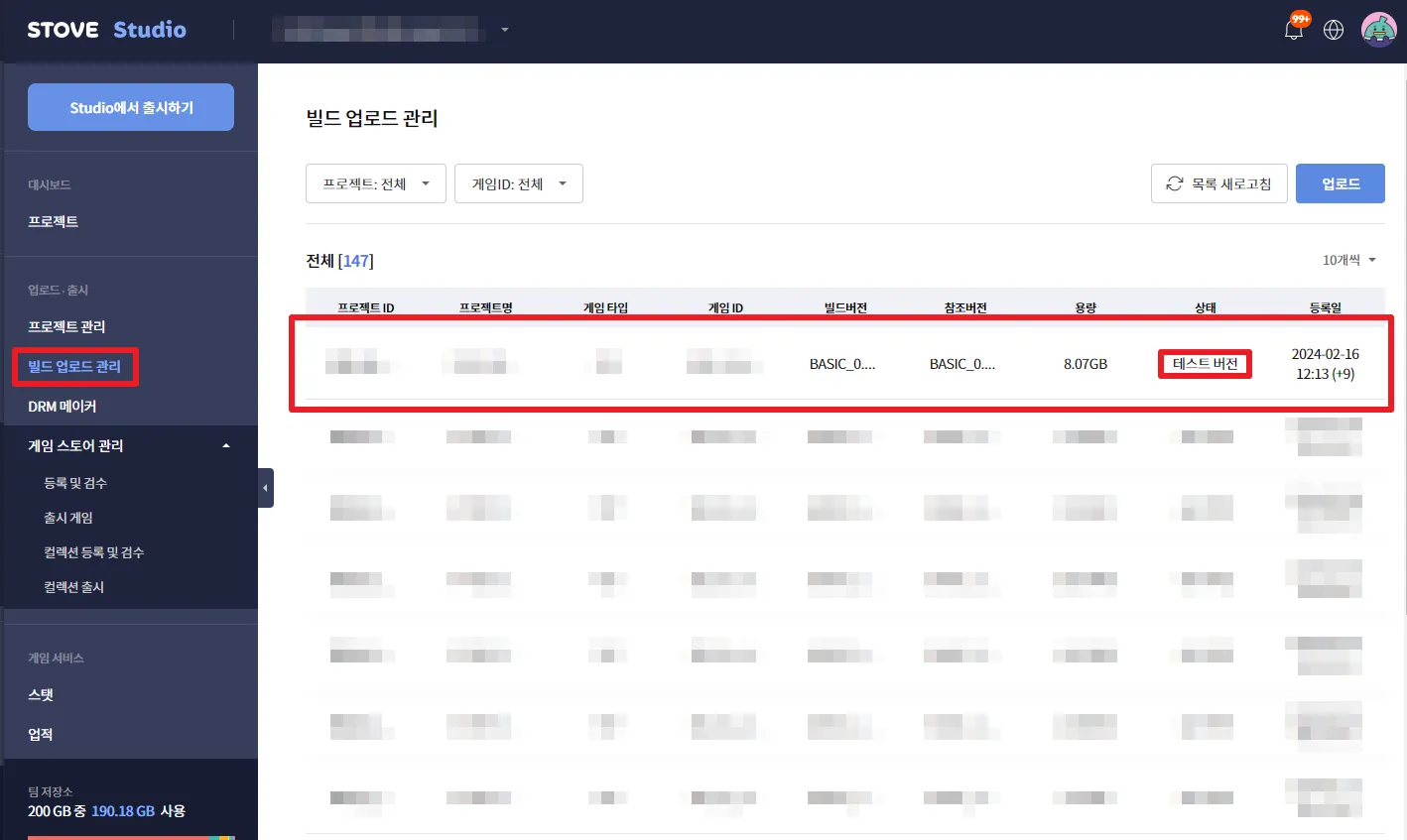The image size is (1407, 840).
Task: Click the 프로젝트 ID column header
Action: pos(366,307)
